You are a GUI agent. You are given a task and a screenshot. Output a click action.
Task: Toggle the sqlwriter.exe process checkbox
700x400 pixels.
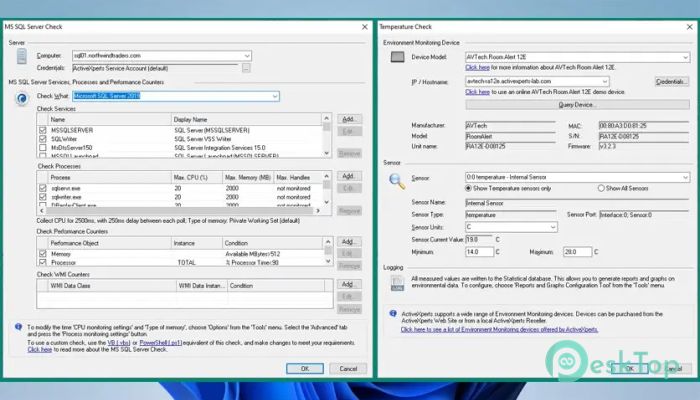(x=42, y=196)
